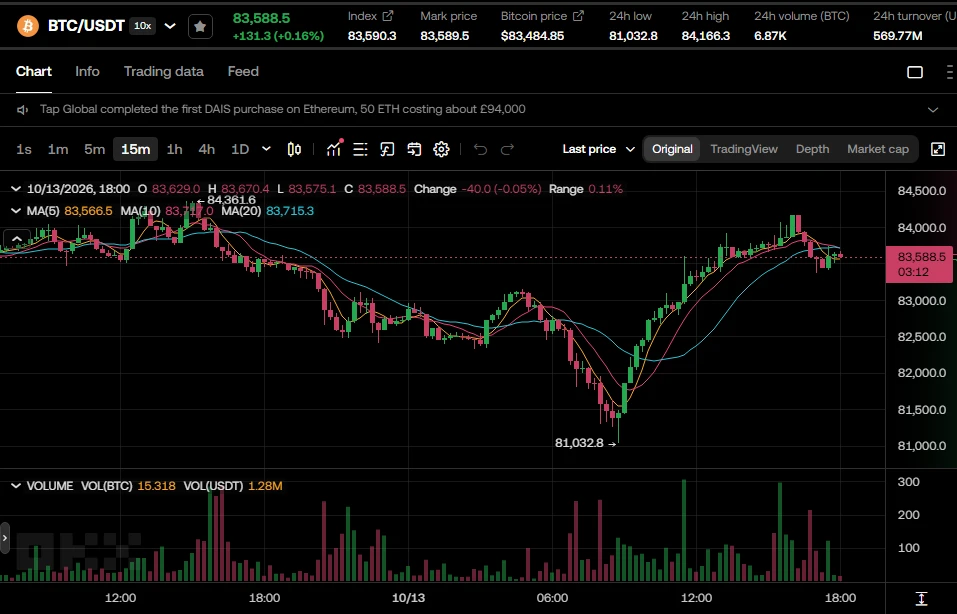Screen dimensions: 957x614
Task: Expand the announcement banner chevron
Action: 933,110
